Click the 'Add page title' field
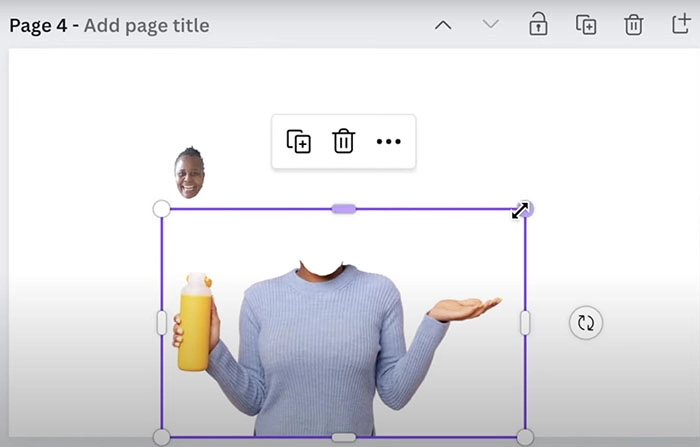Screen dimensions: 700x447 147,25
